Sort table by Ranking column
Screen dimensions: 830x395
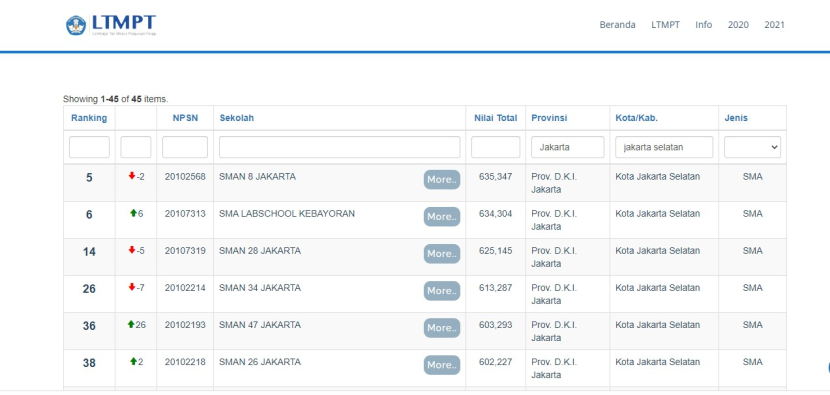pyautogui.click(x=89, y=118)
